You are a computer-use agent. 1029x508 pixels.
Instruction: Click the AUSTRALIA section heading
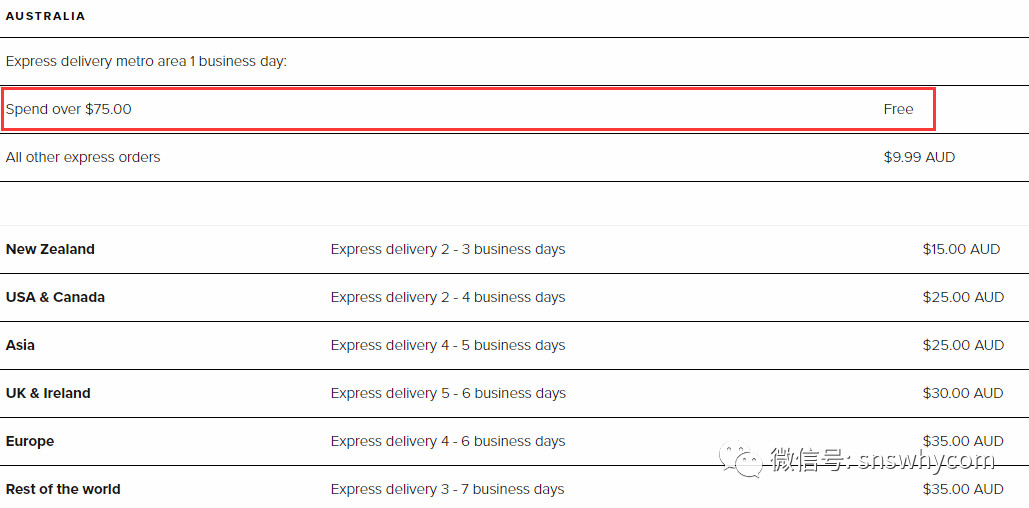click(46, 16)
